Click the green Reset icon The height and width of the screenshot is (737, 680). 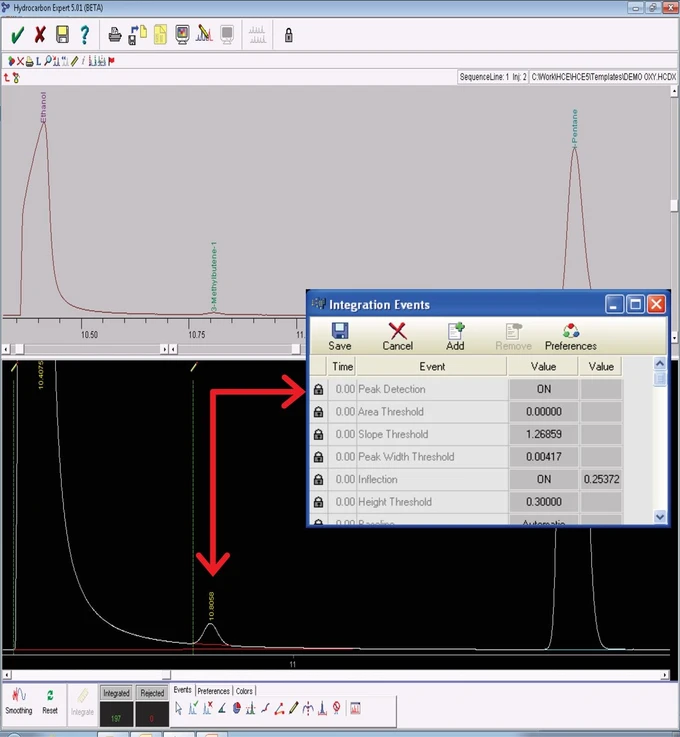[x=49, y=698]
